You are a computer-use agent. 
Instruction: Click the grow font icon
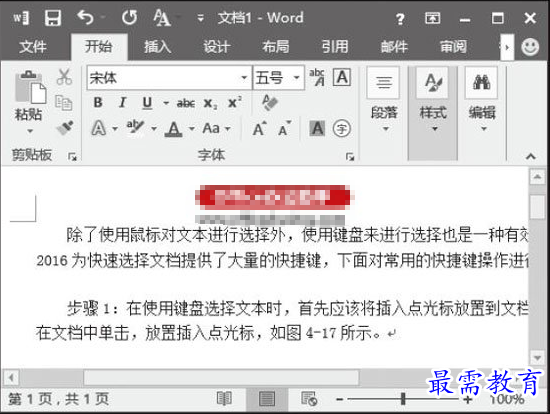pyautogui.click(x=260, y=128)
